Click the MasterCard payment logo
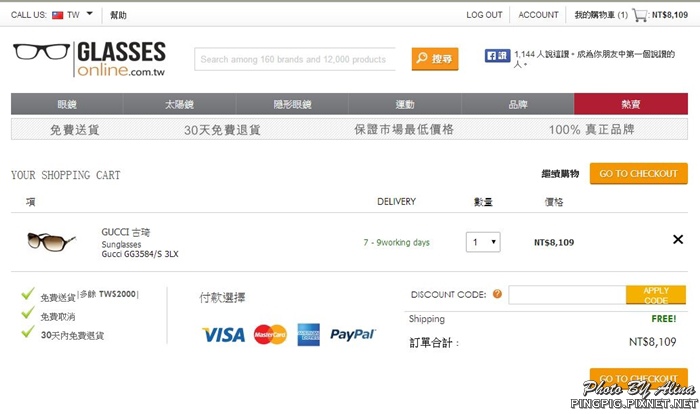Image resolution: width=700 pixels, height=414 pixels. tap(270, 335)
